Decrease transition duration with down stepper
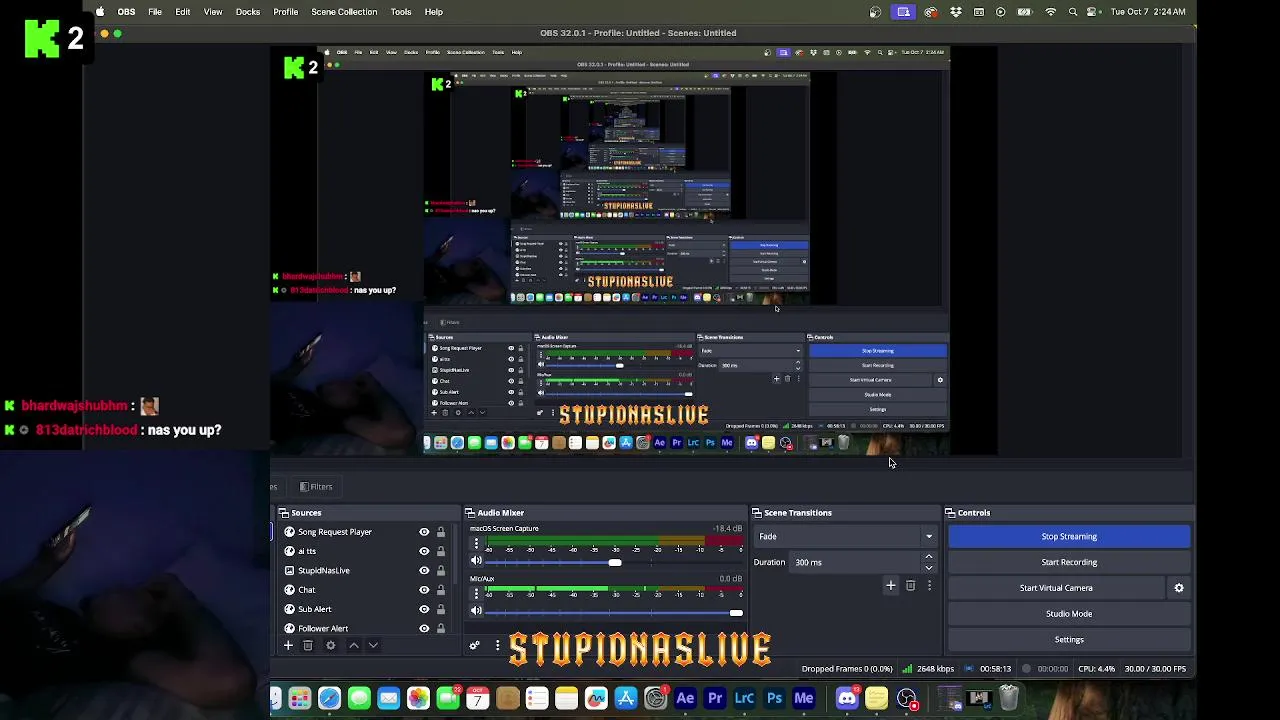This screenshot has height=720, width=1280. (x=929, y=568)
